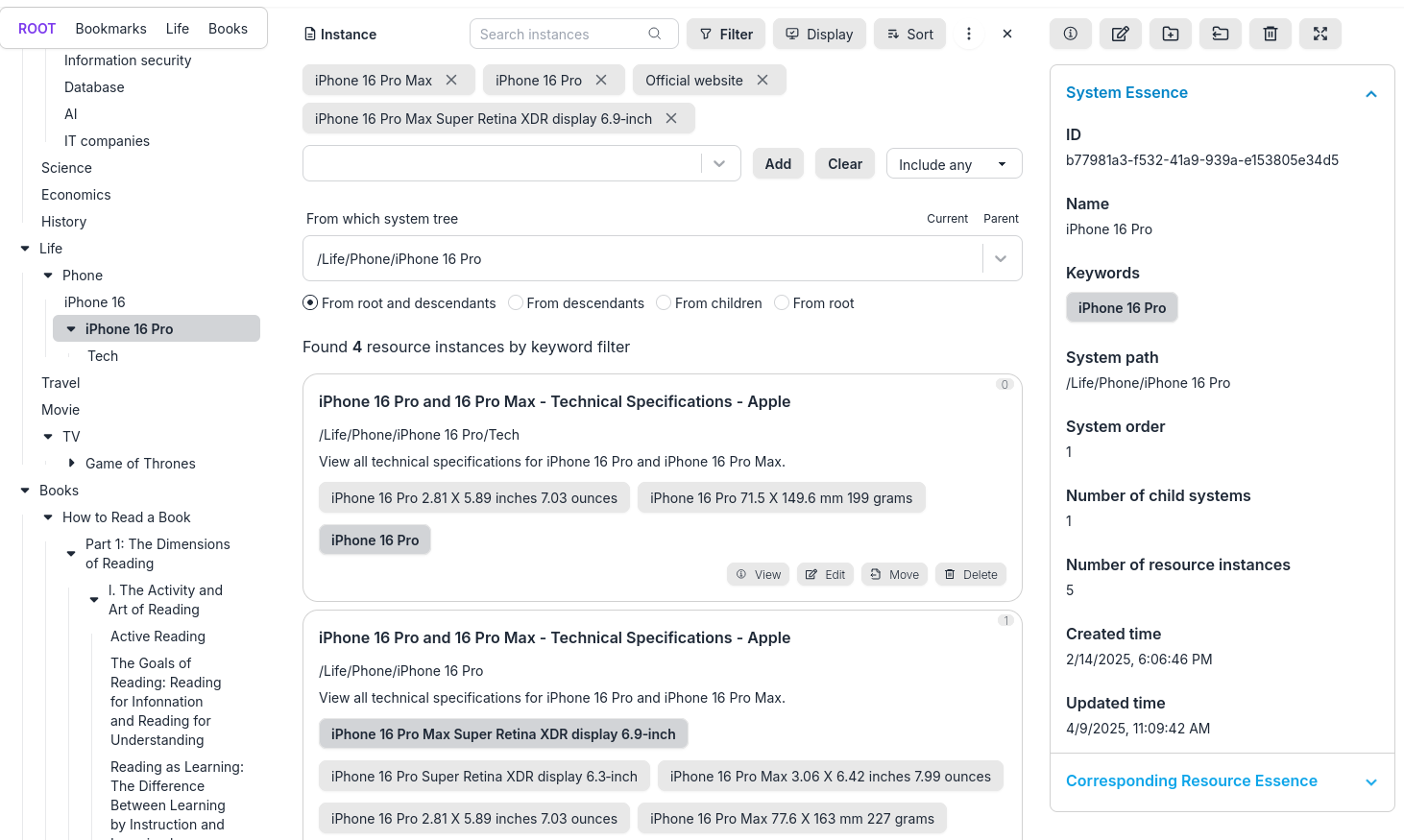Select From root and descendants radio
The height and width of the screenshot is (840, 1404).
(310, 302)
